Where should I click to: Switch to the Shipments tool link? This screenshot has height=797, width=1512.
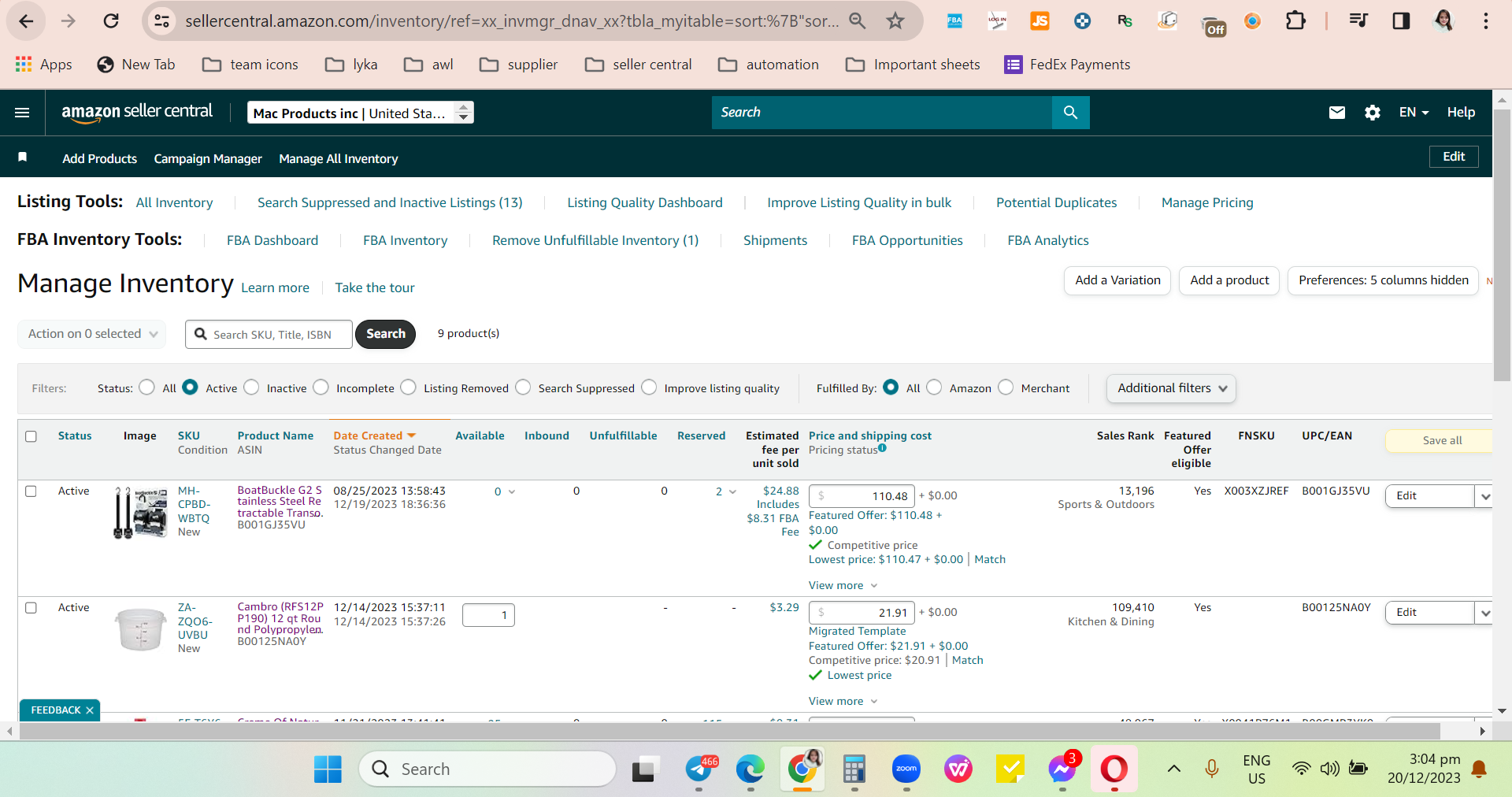pos(775,240)
